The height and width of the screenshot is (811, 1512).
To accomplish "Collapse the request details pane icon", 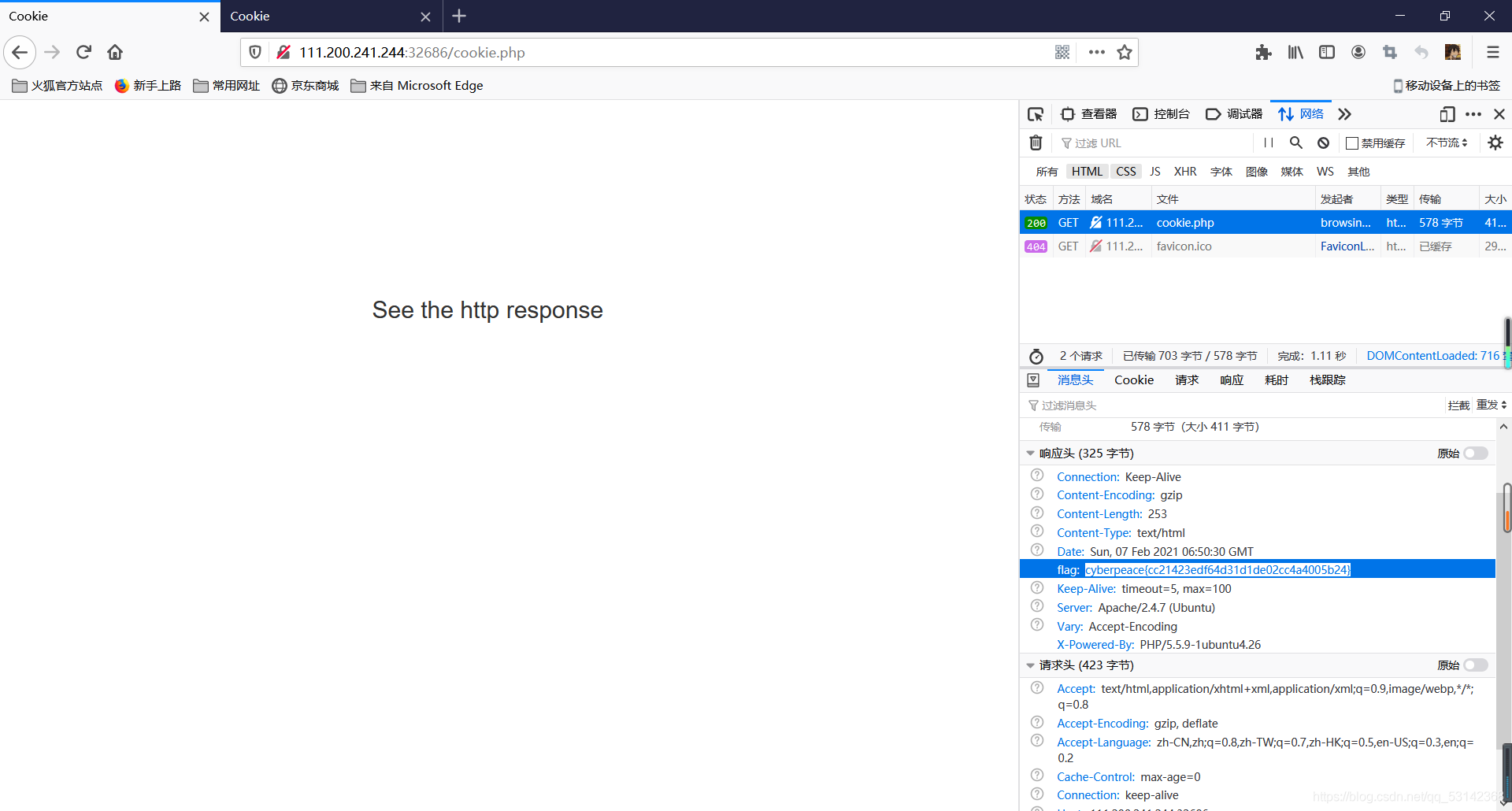I will [1033, 380].
